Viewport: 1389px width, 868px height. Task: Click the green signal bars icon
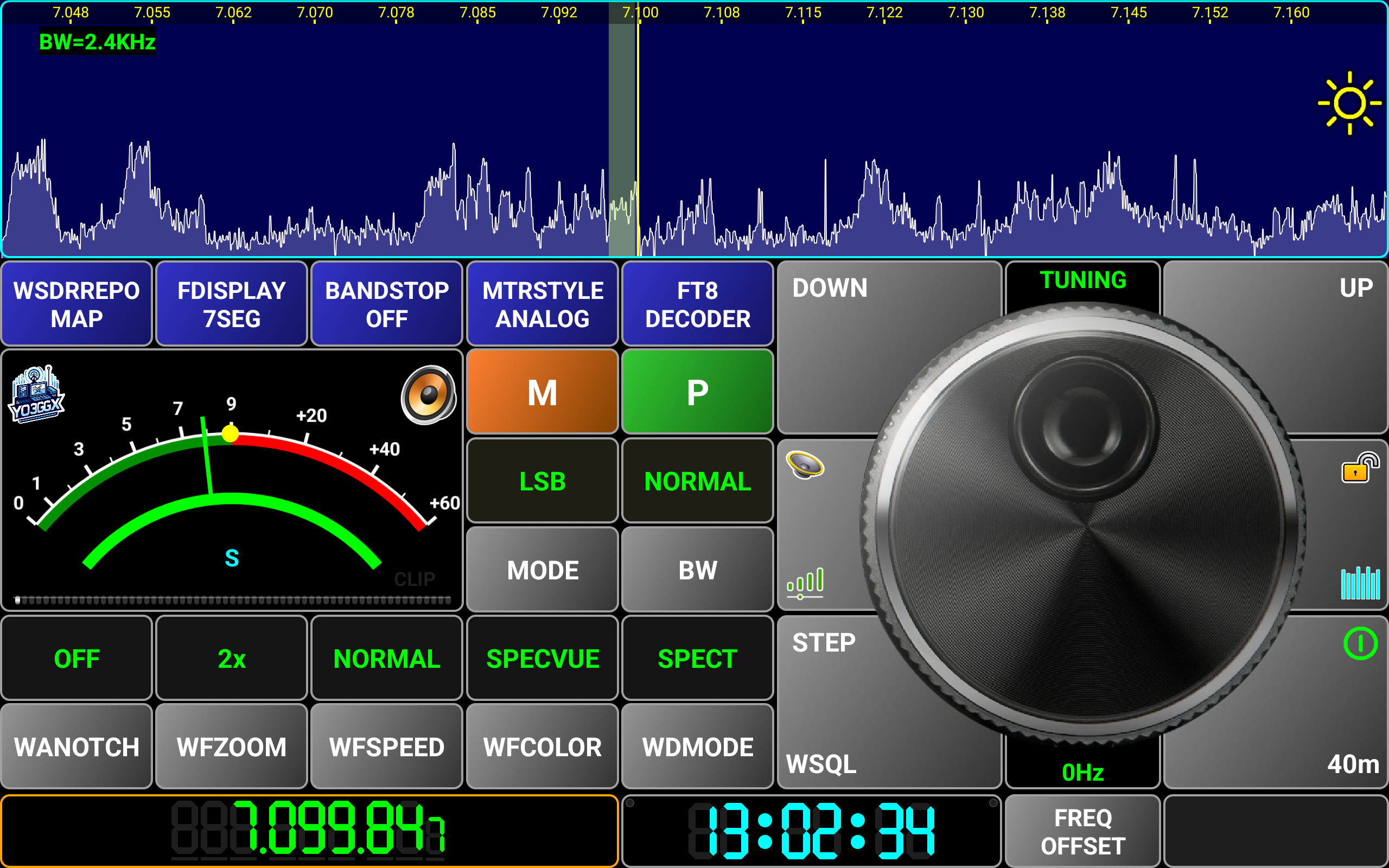(805, 583)
